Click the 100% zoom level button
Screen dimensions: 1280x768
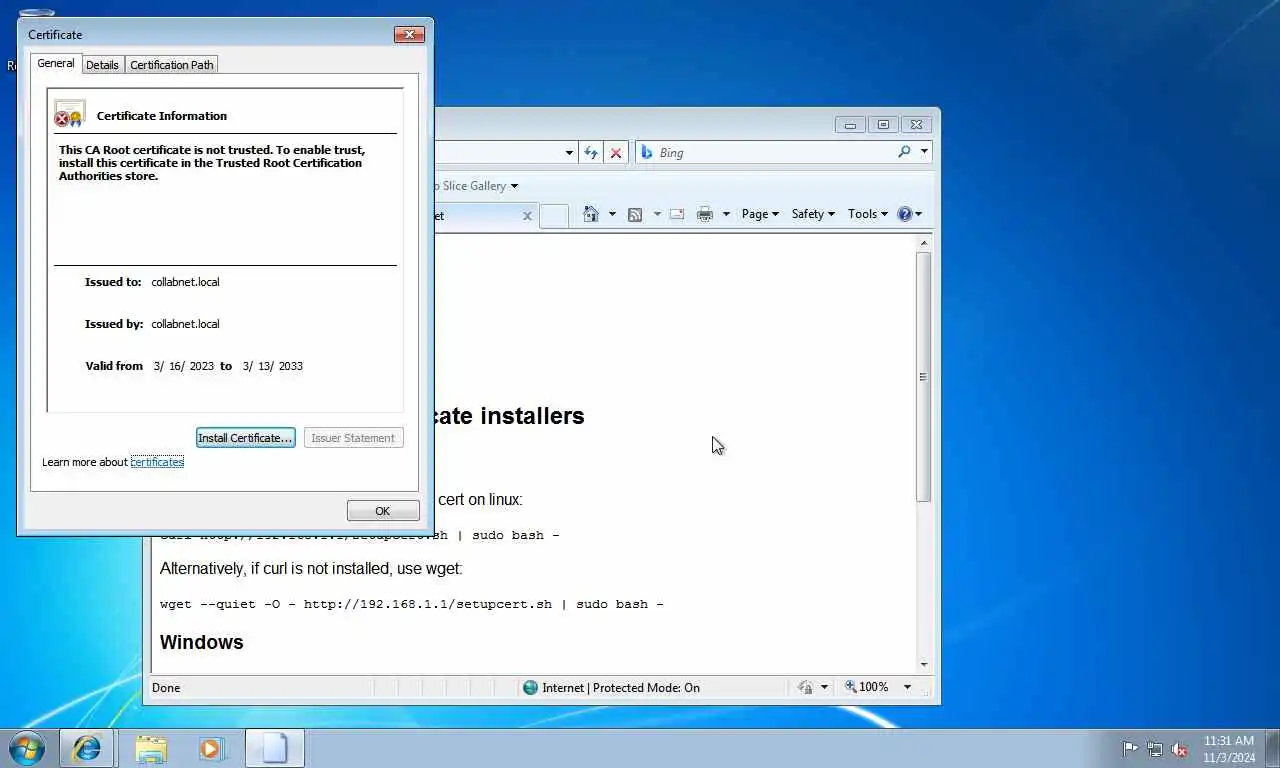[866, 687]
